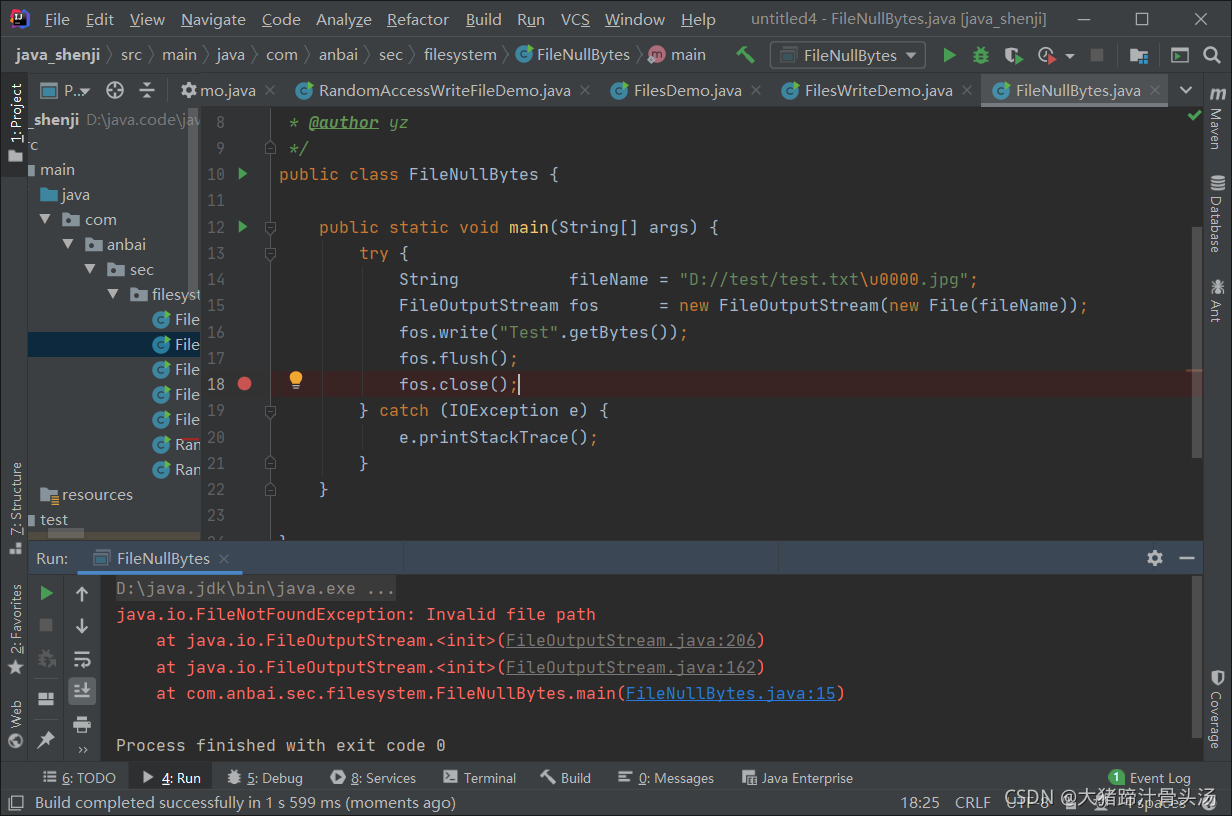The width and height of the screenshot is (1232, 816).
Task: Click Down the Stack Trace arrow
Action: pos(82,626)
